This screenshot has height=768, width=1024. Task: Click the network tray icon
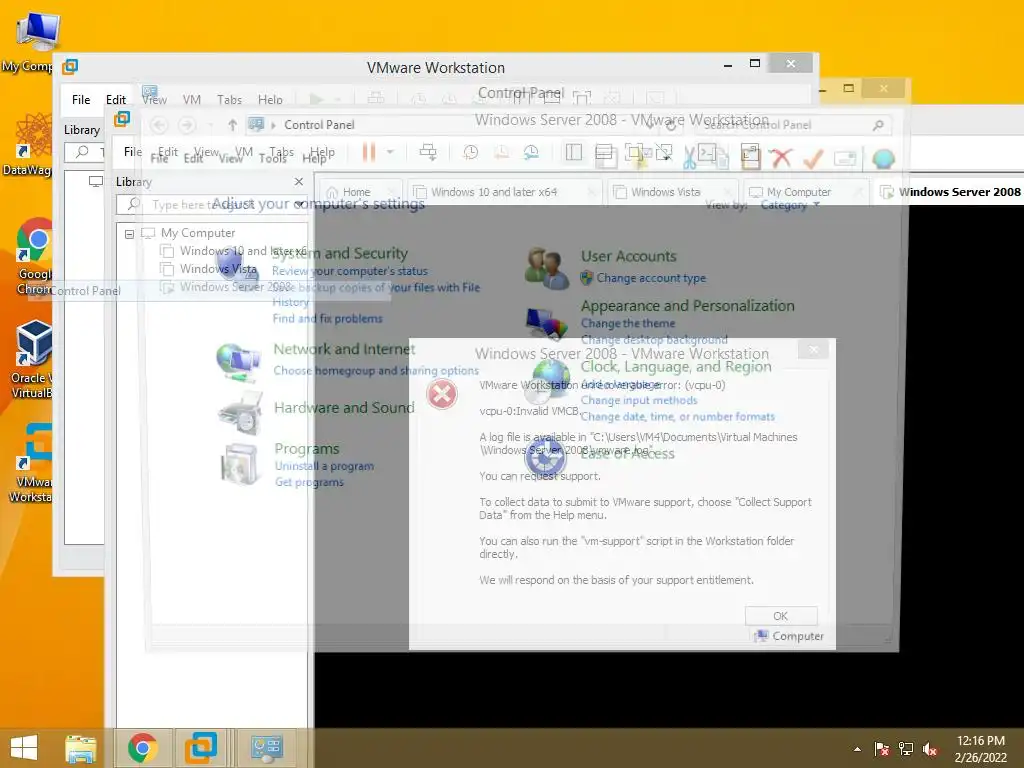tap(906, 749)
